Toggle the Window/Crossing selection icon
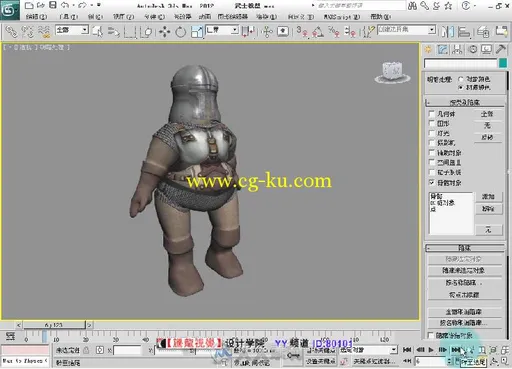 [x=146, y=32]
